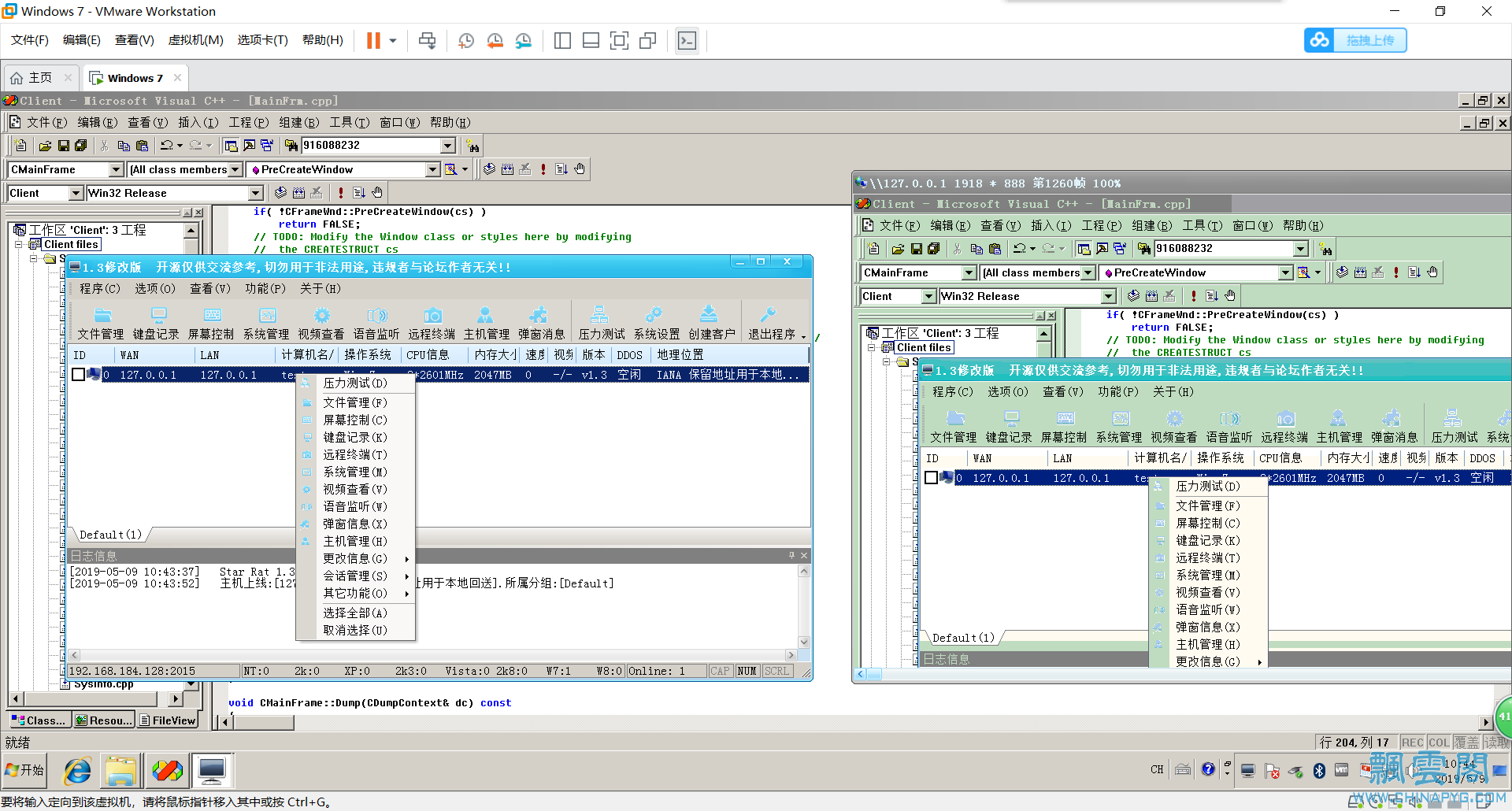Click the Output window toggle icon
Viewport: 1512px width, 811px height.
[249, 146]
